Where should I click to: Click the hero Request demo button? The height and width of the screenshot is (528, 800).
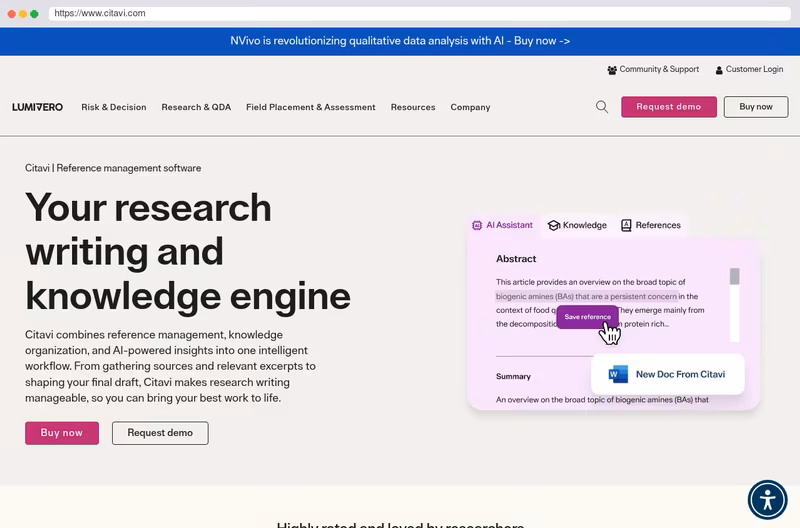(x=160, y=433)
